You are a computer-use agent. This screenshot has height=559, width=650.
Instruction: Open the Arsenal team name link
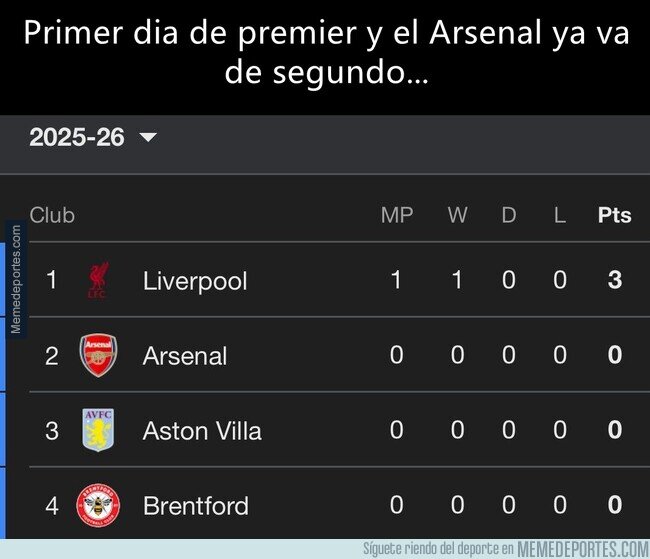[x=185, y=356]
